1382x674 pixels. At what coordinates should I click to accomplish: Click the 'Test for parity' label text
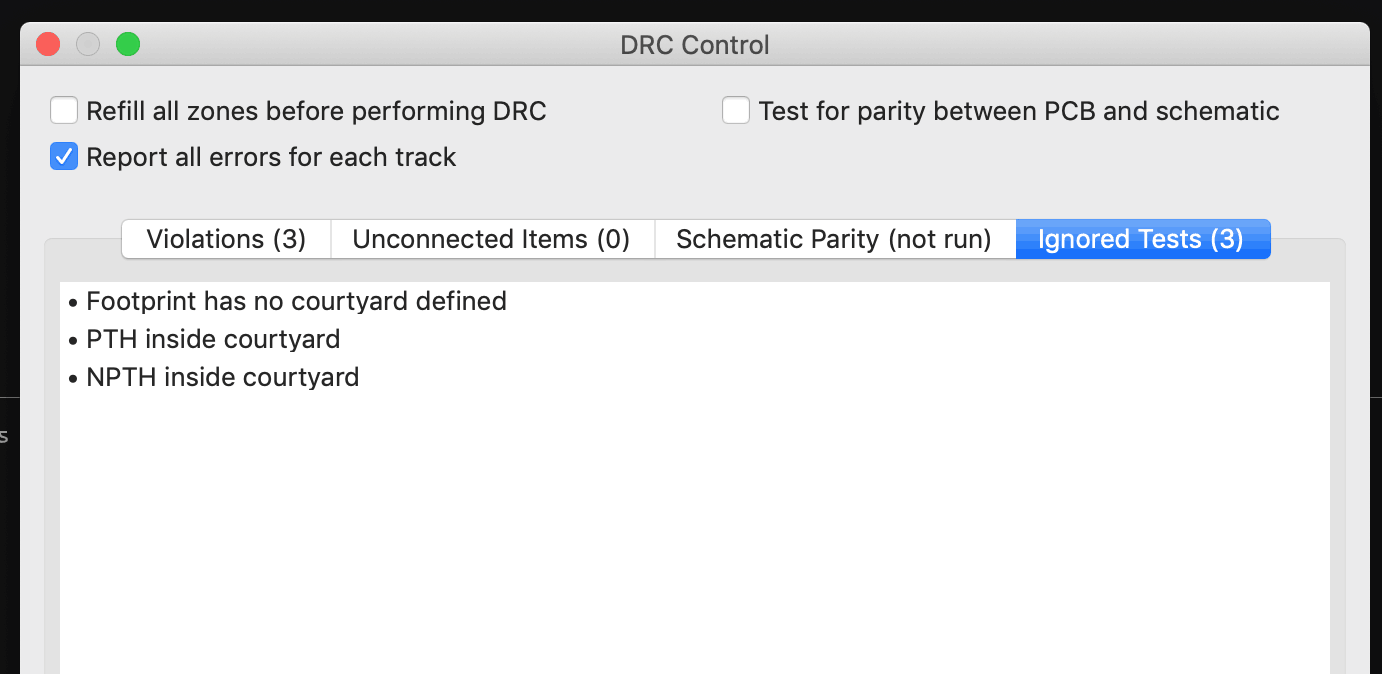(x=1018, y=110)
